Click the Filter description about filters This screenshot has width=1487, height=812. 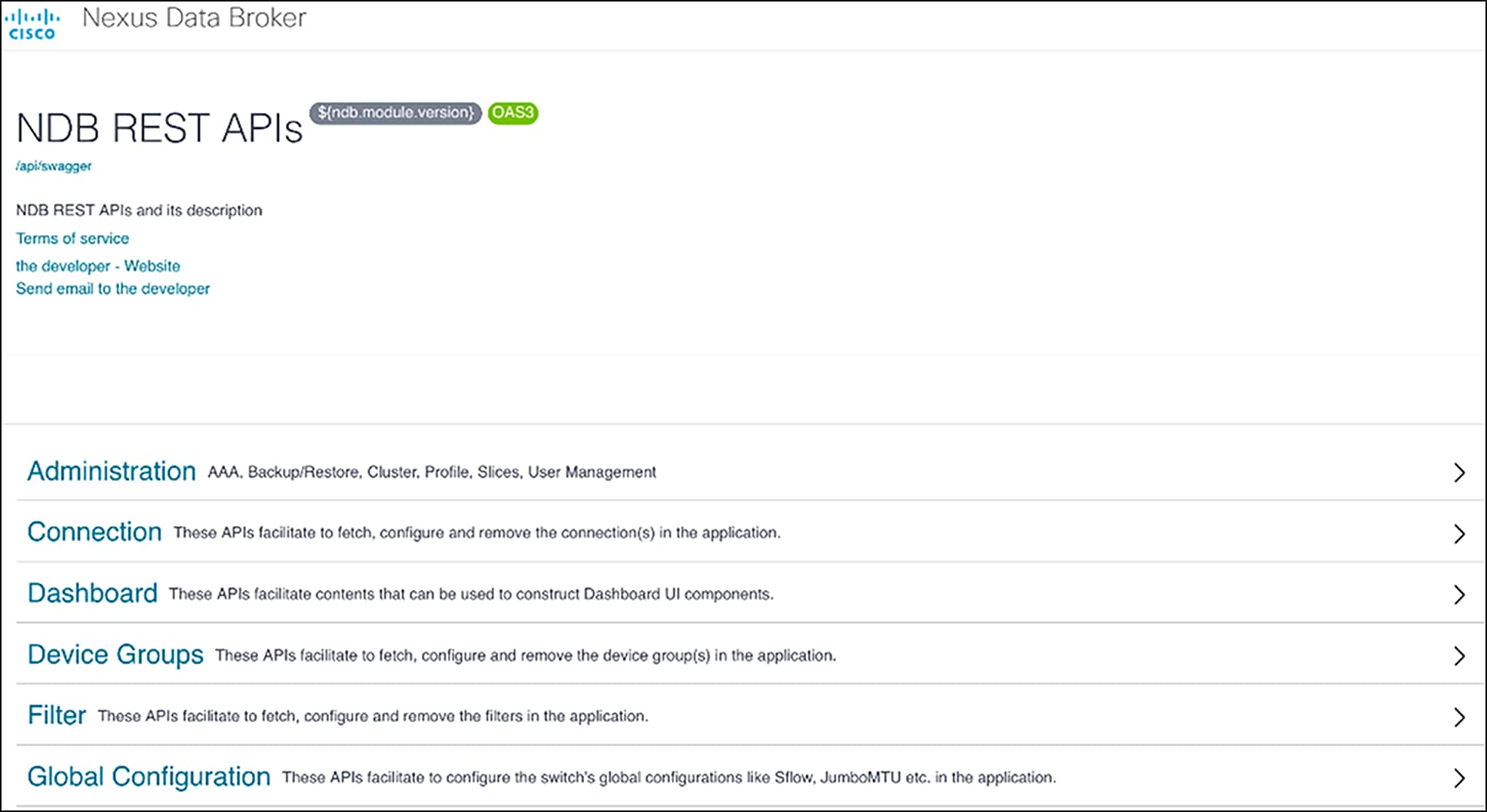373,717
